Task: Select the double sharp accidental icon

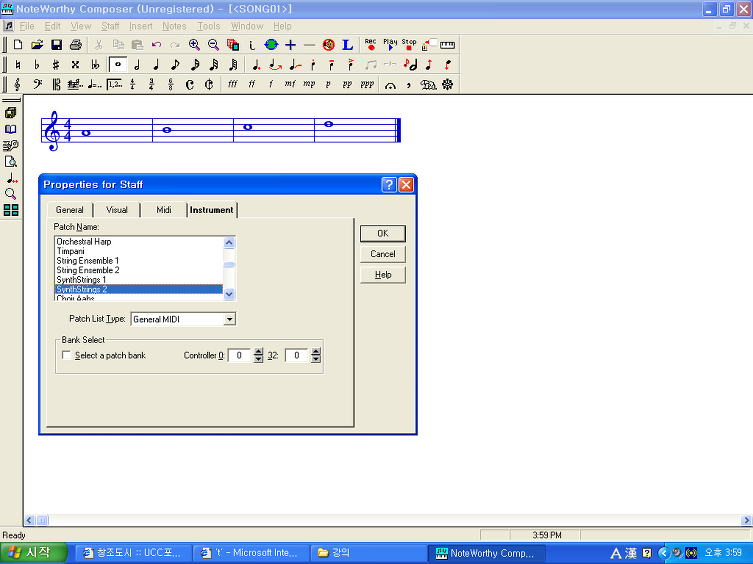Action: tap(75, 64)
